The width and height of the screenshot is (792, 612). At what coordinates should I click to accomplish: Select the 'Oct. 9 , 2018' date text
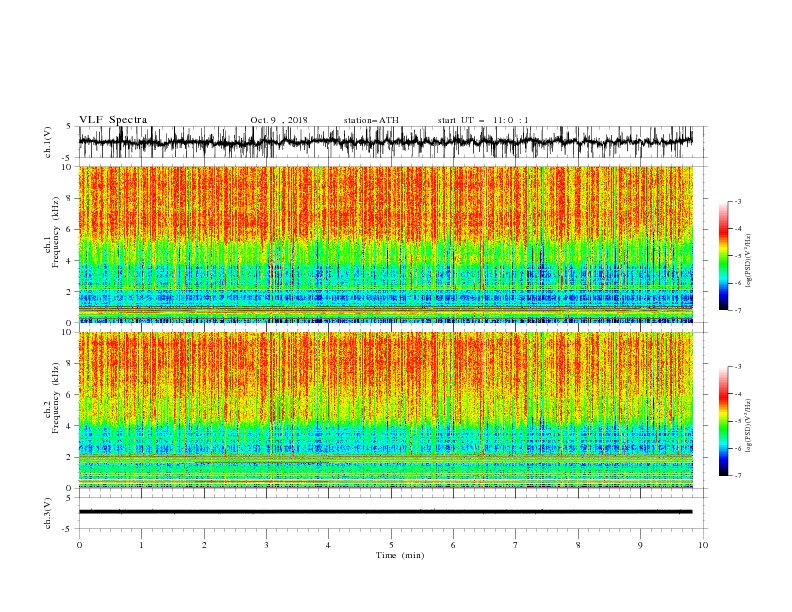tap(279, 120)
